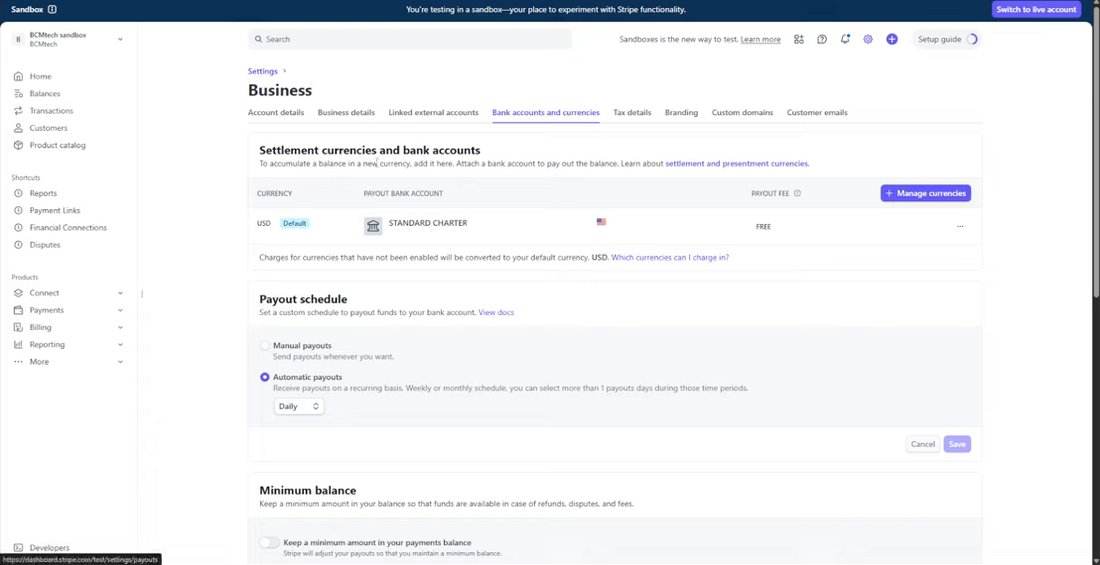Open the Disputes shortcut icon
The width and height of the screenshot is (1100, 565).
[x=18, y=245]
